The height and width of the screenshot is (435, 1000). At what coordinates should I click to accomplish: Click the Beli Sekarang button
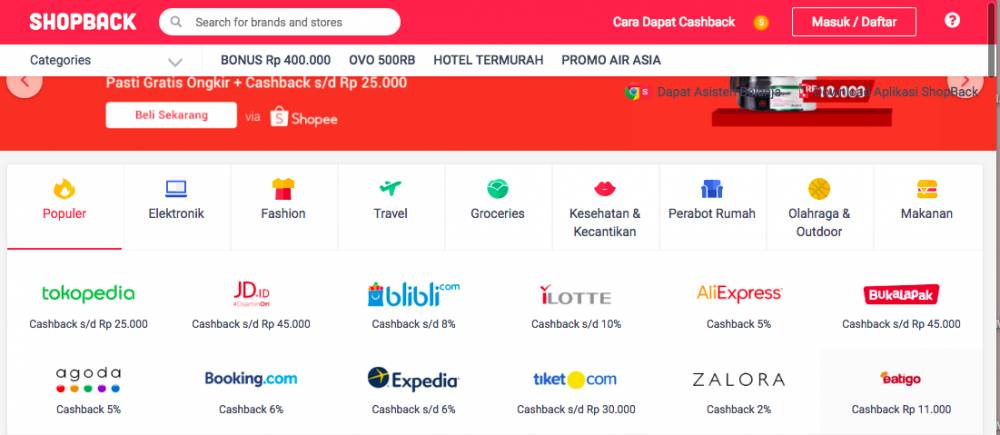(171, 115)
